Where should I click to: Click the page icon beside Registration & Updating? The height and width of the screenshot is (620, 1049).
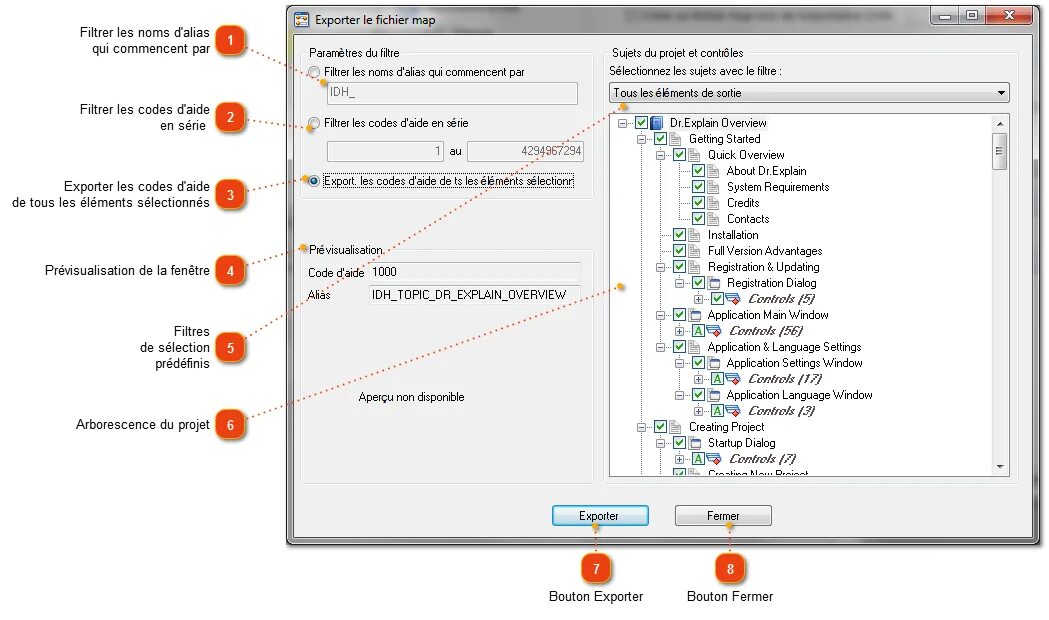coord(694,268)
